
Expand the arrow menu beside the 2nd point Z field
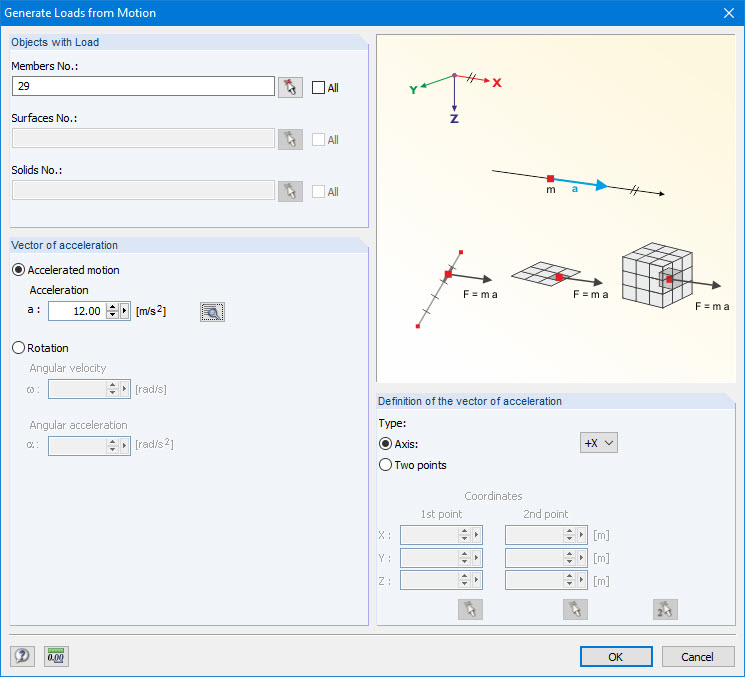click(582, 580)
